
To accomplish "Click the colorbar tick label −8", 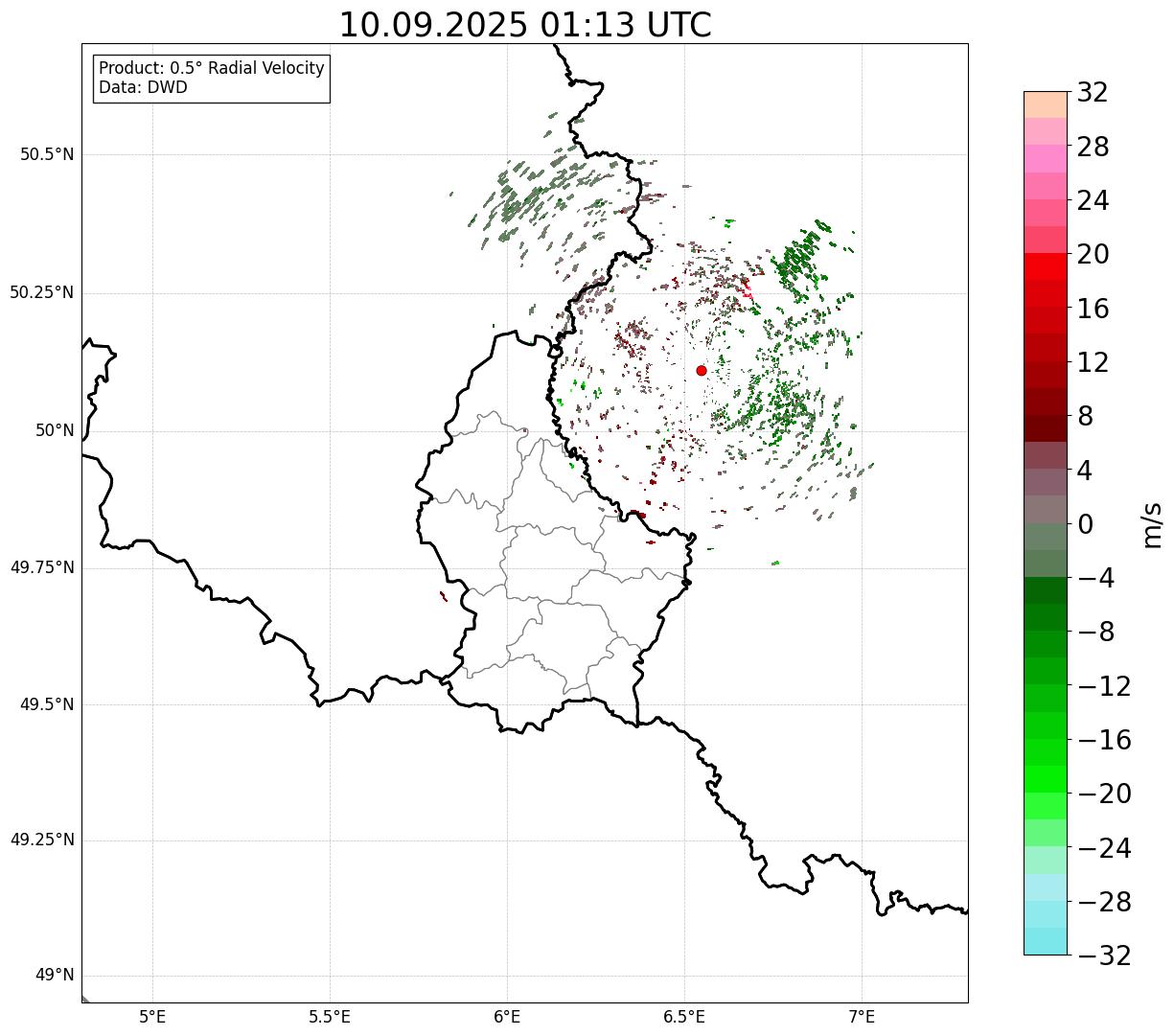I will pos(1096,632).
